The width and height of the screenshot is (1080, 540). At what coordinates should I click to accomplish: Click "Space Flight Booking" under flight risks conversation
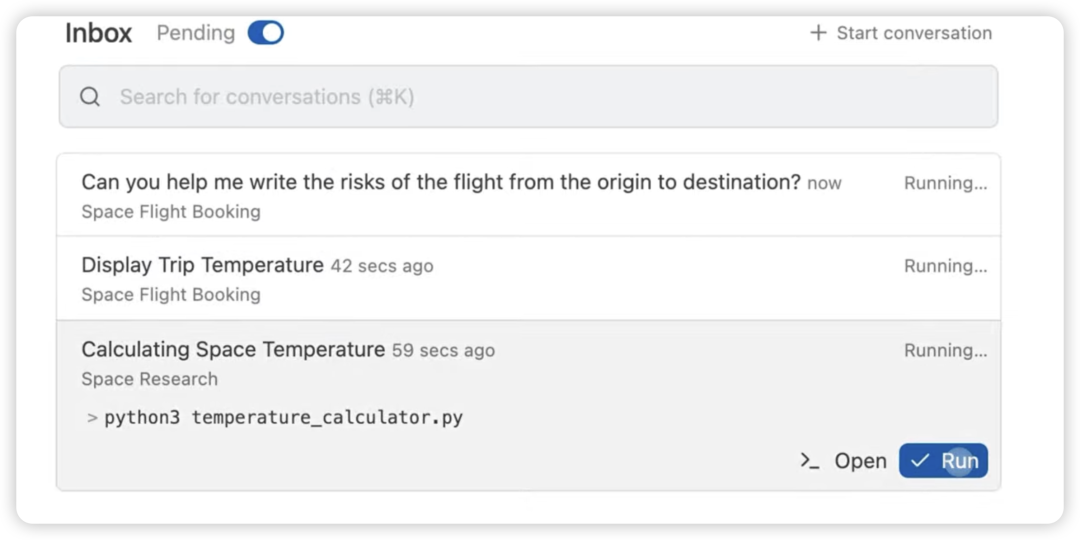click(x=171, y=212)
